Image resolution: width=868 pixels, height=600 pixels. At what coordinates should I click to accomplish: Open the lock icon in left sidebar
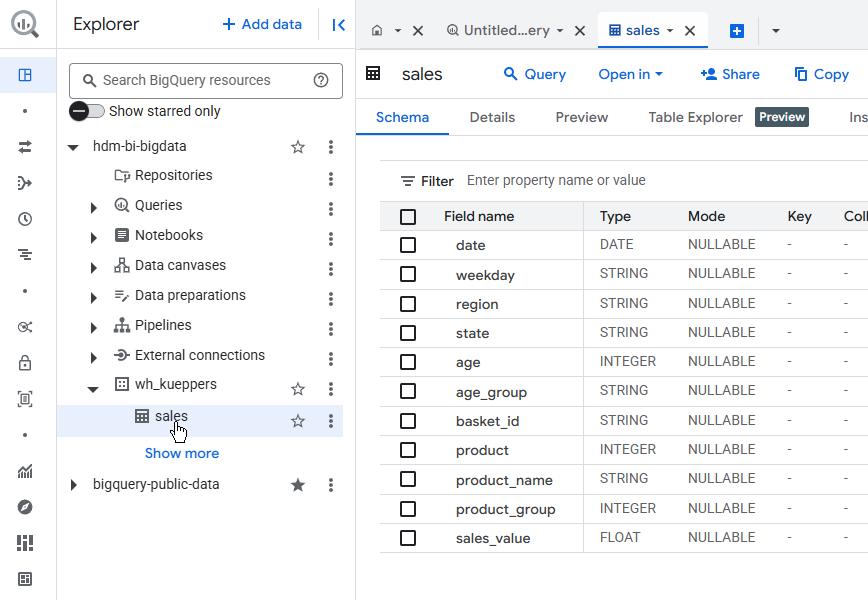[x=25, y=363]
